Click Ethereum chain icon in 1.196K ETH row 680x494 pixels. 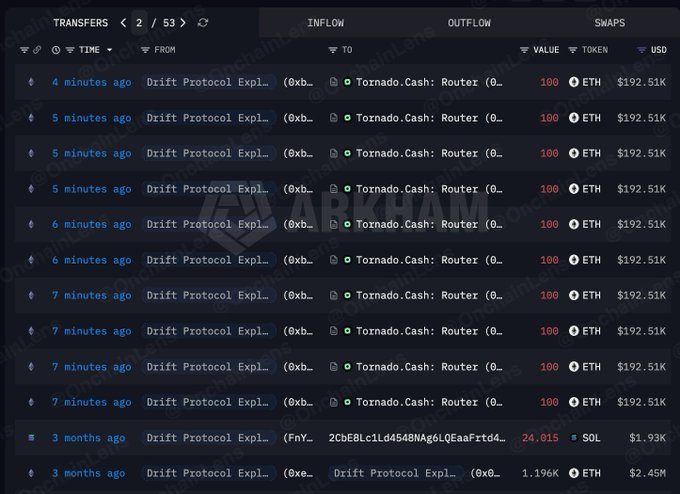pyautogui.click(x=31, y=473)
